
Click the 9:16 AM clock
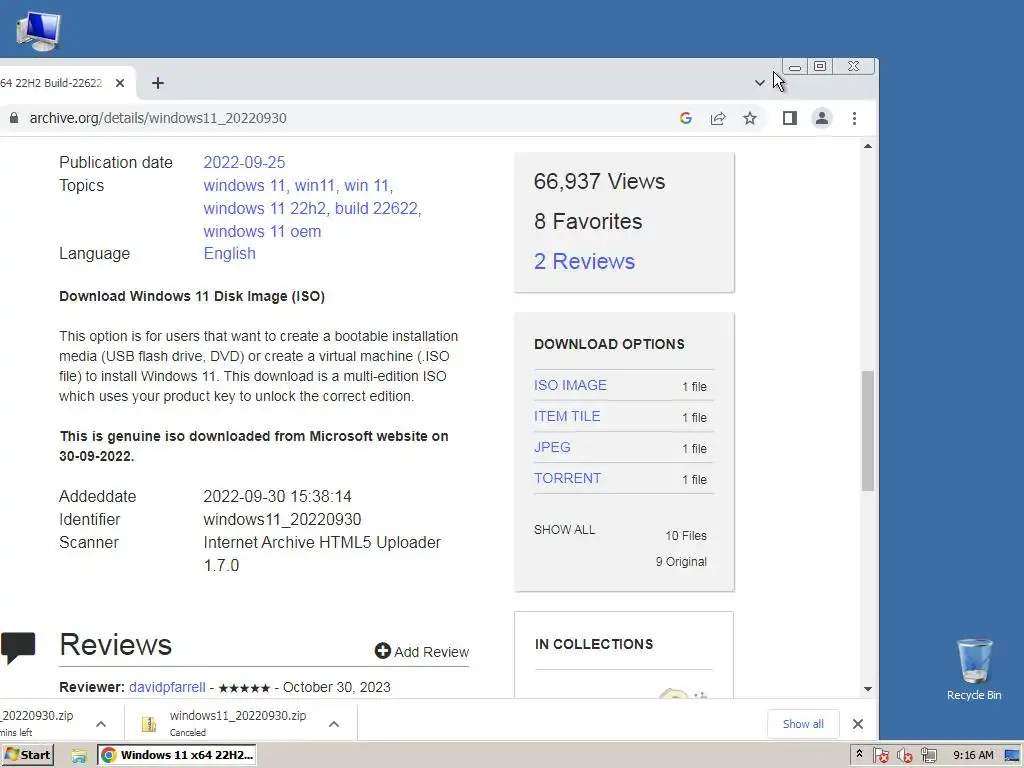[x=973, y=755]
